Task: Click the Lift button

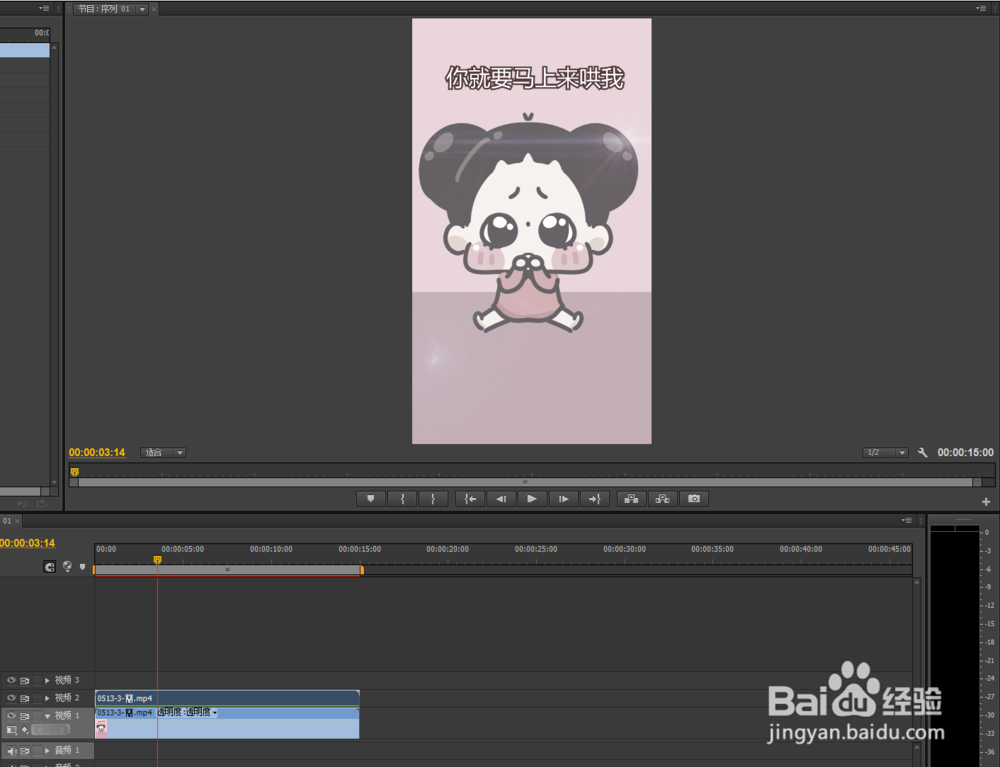Action: [631, 499]
